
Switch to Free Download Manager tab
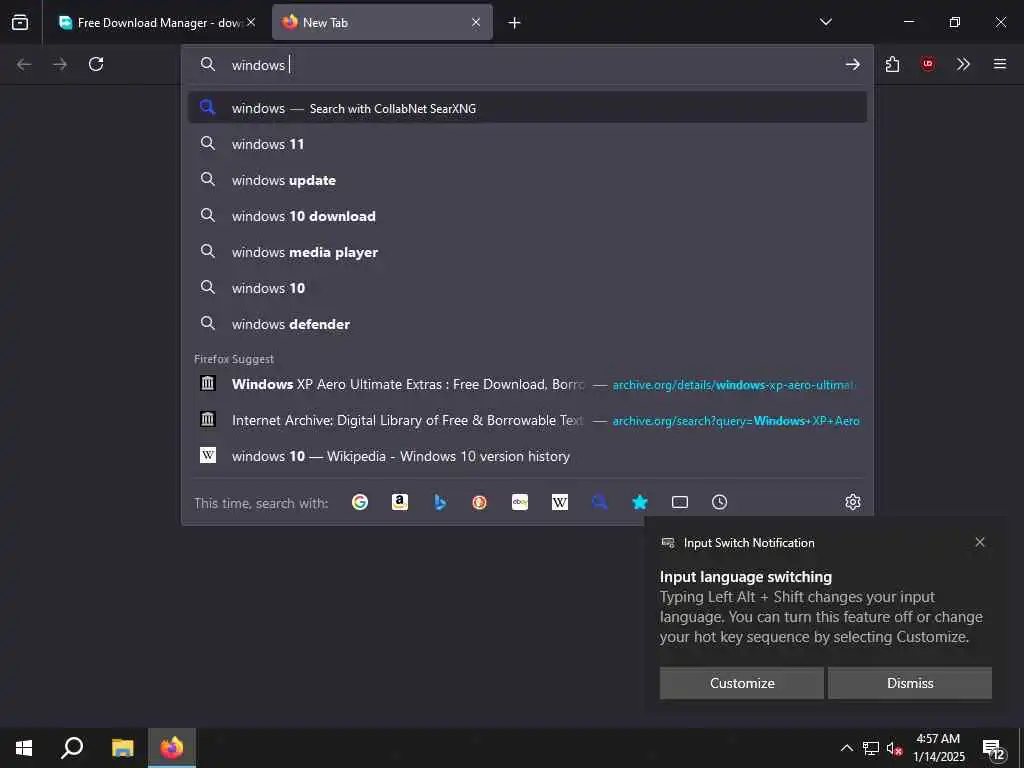tap(149, 23)
